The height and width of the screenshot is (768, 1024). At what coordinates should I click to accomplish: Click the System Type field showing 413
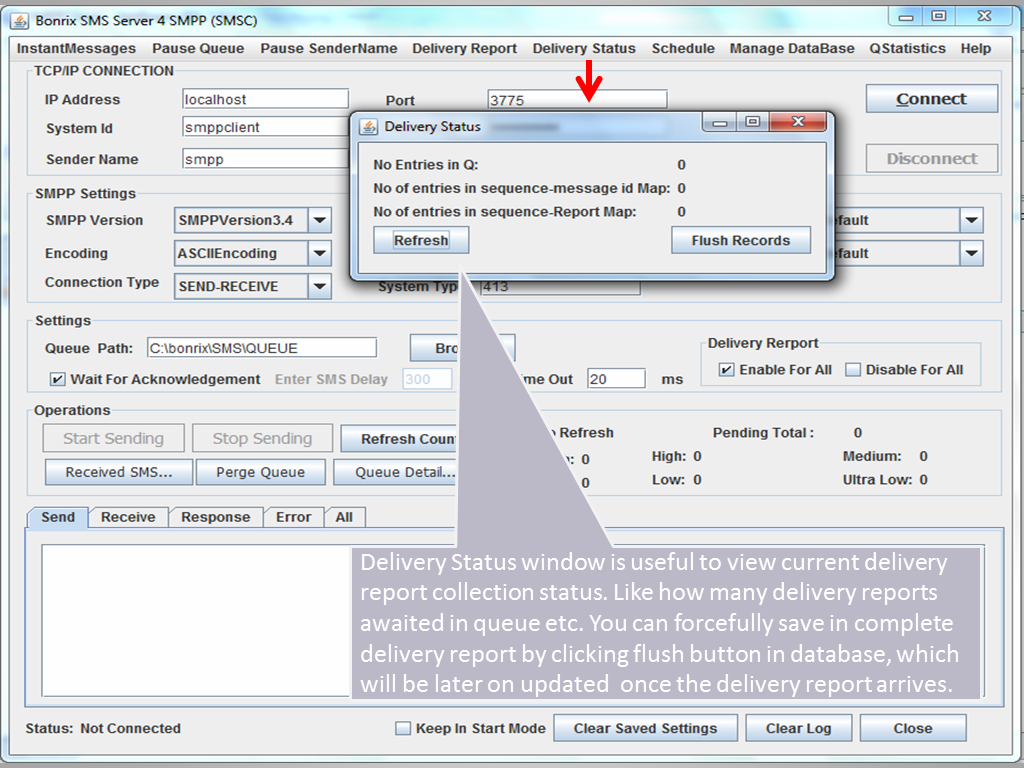click(x=560, y=287)
